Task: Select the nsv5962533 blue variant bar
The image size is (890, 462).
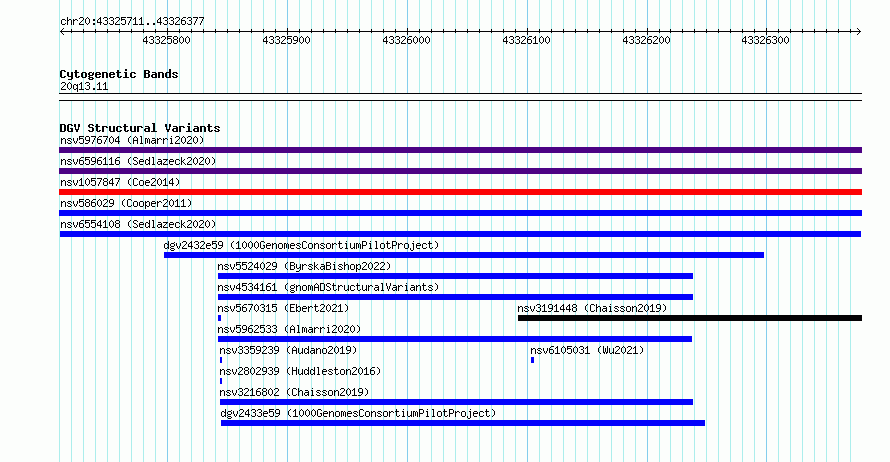Action: (x=455, y=339)
